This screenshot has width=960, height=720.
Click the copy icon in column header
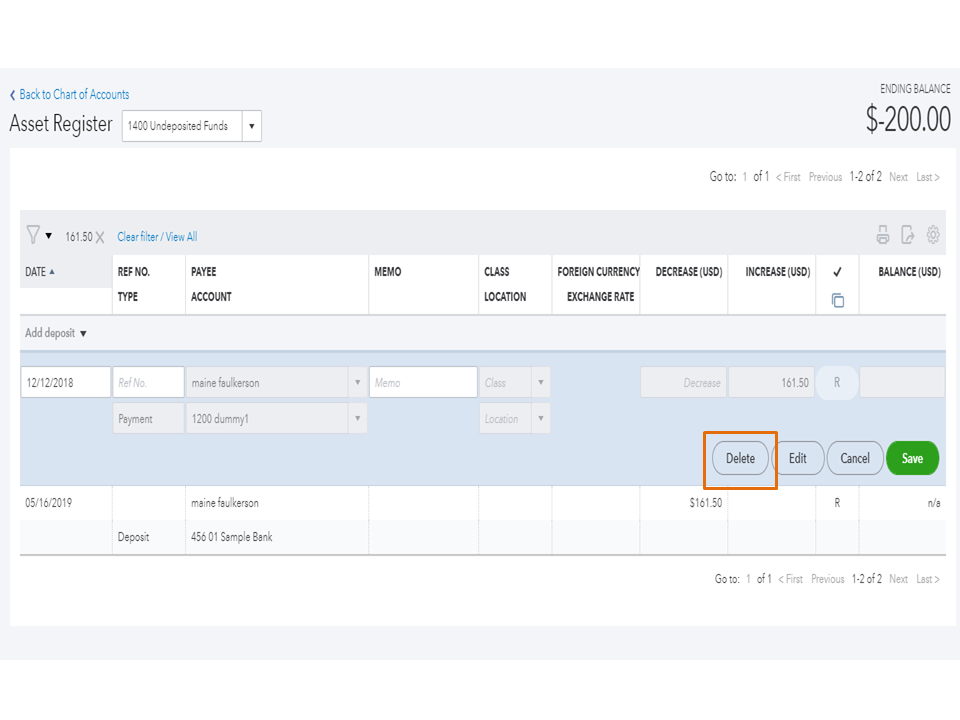[x=838, y=300]
